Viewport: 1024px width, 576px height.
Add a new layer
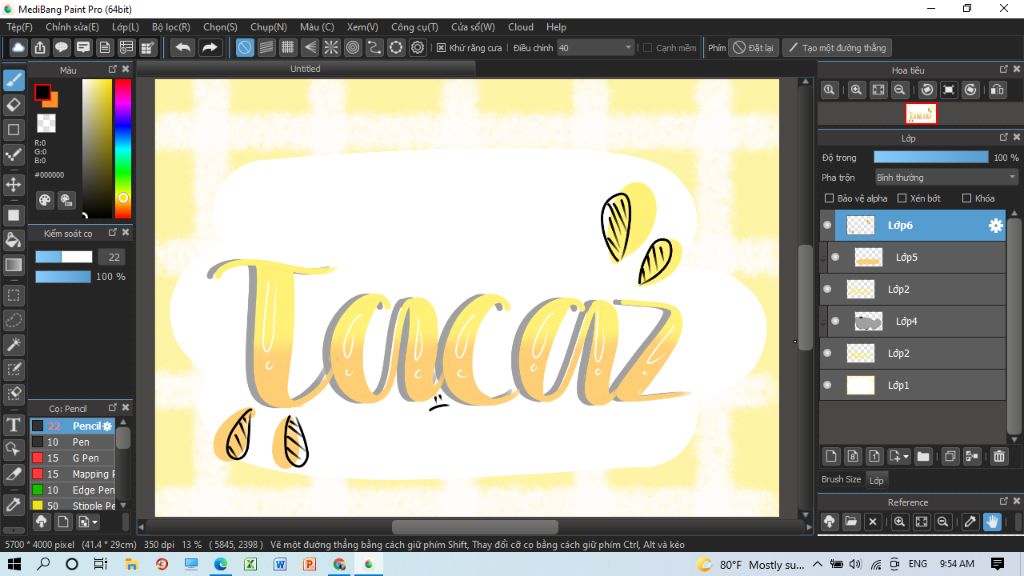[x=831, y=456]
